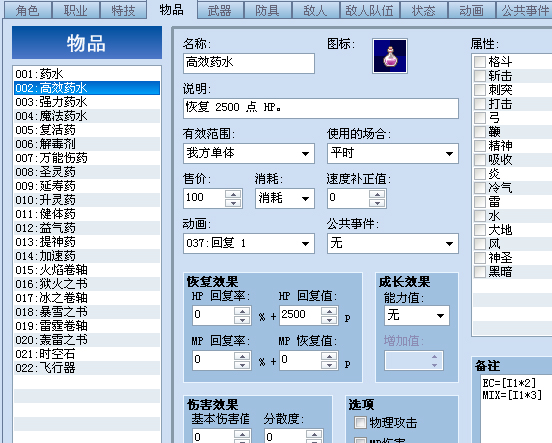The width and height of the screenshot is (552, 443).
Task: Open the 消耗 dropdown
Action: 285,198
